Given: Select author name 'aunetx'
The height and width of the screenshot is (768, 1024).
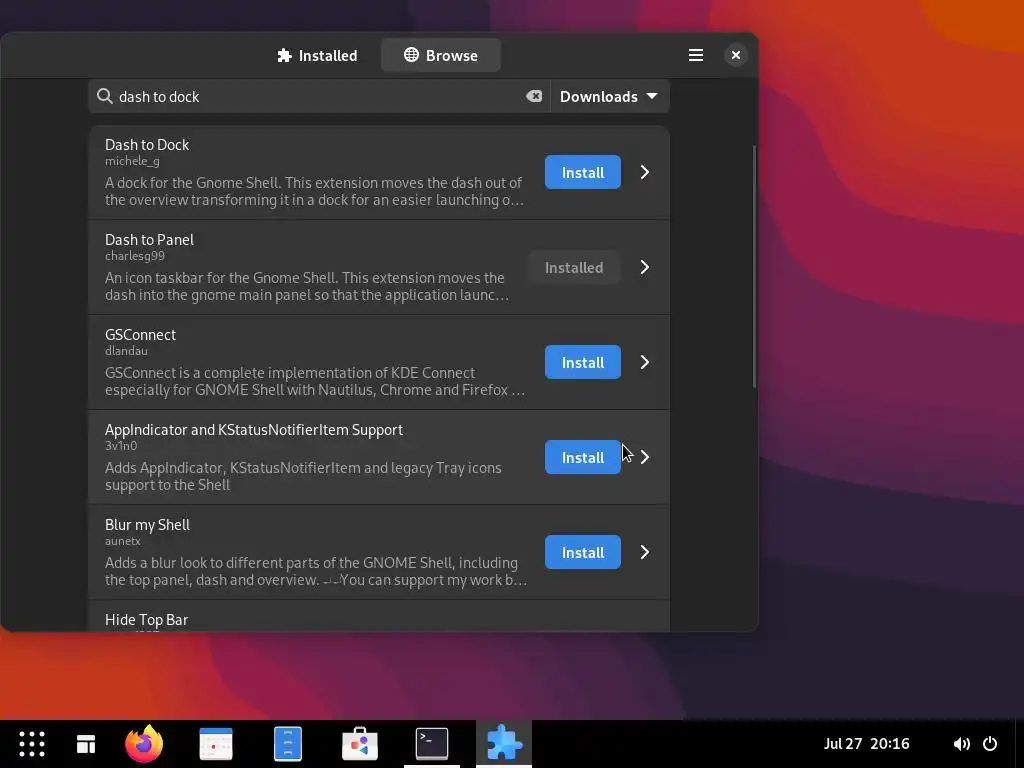Looking at the screenshot, I should (123, 541).
